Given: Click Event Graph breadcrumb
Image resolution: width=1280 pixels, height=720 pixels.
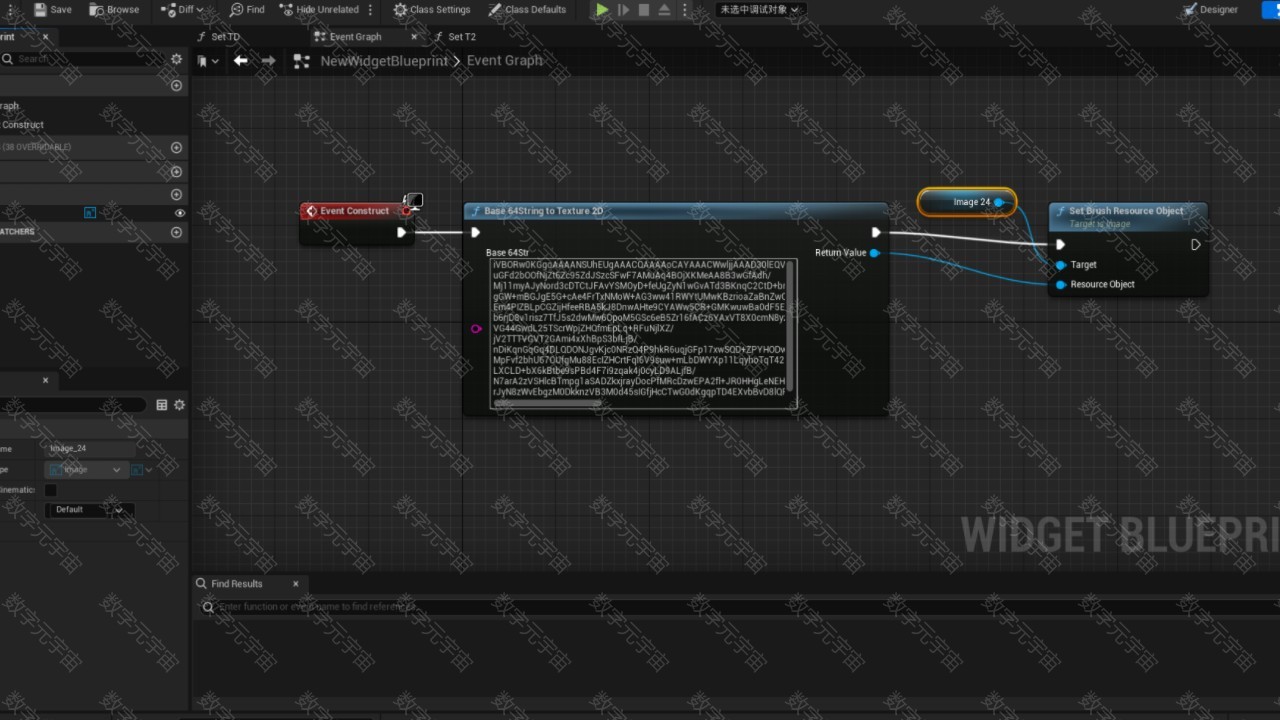Looking at the screenshot, I should (504, 61).
